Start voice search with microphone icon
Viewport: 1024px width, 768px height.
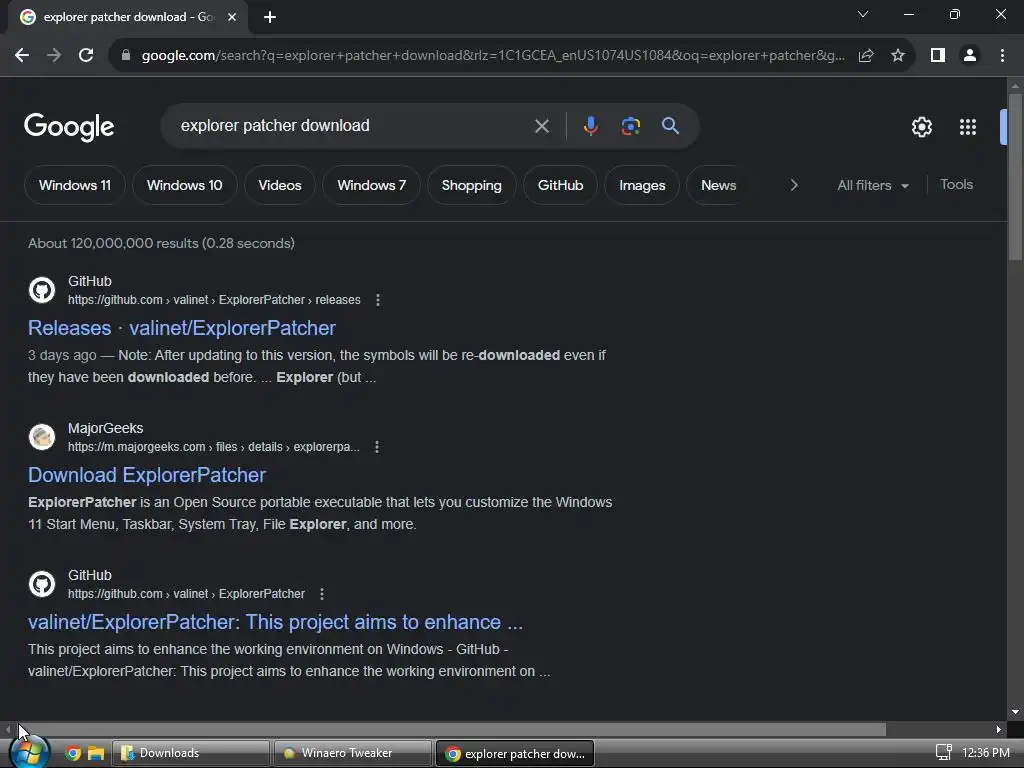590,126
